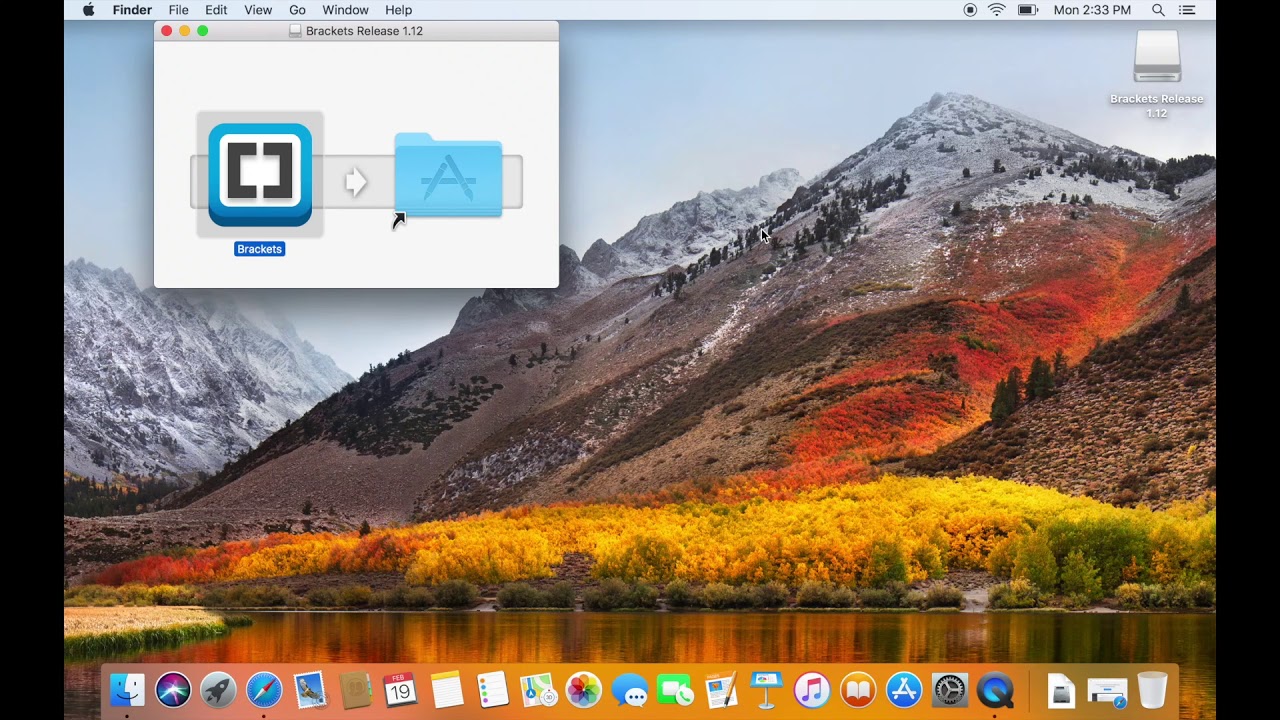Open Notification Center
Screen dimensions: 1280x720
(1187, 10)
